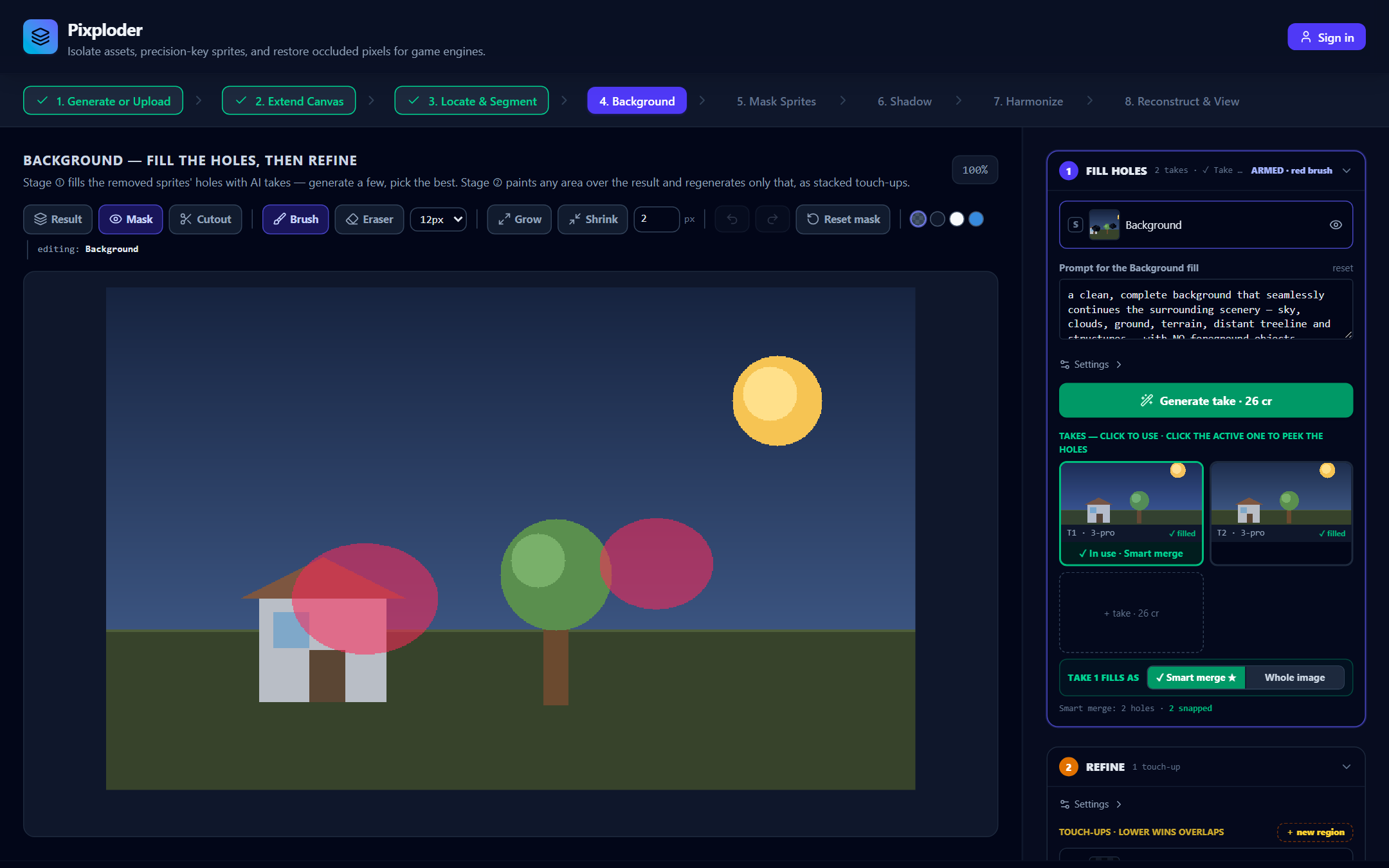Shrink the mask
Screen dimensions: 1389x868
pos(592,219)
